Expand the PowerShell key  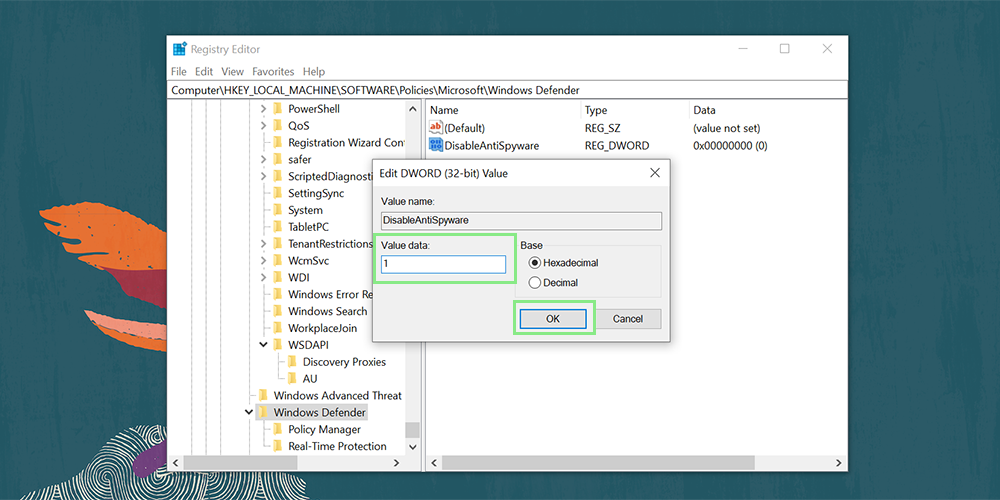[x=263, y=109]
